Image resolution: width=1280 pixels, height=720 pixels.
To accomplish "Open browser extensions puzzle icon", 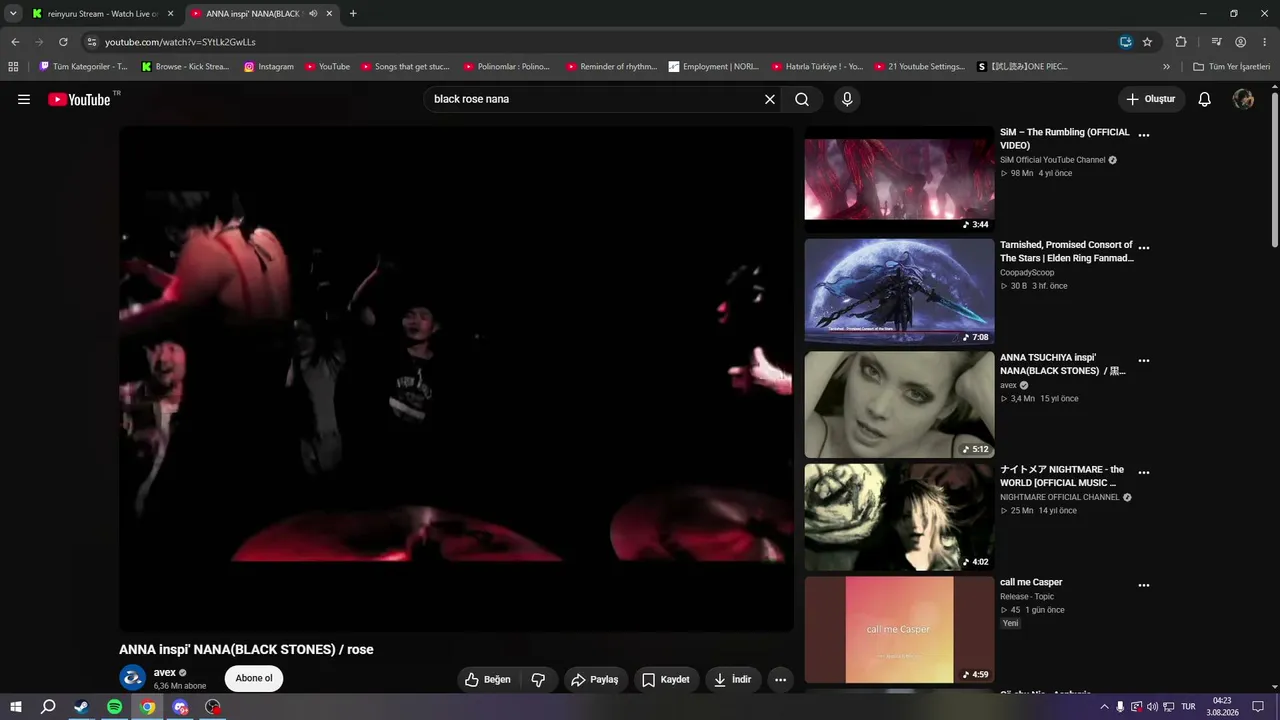I will (1181, 42).
